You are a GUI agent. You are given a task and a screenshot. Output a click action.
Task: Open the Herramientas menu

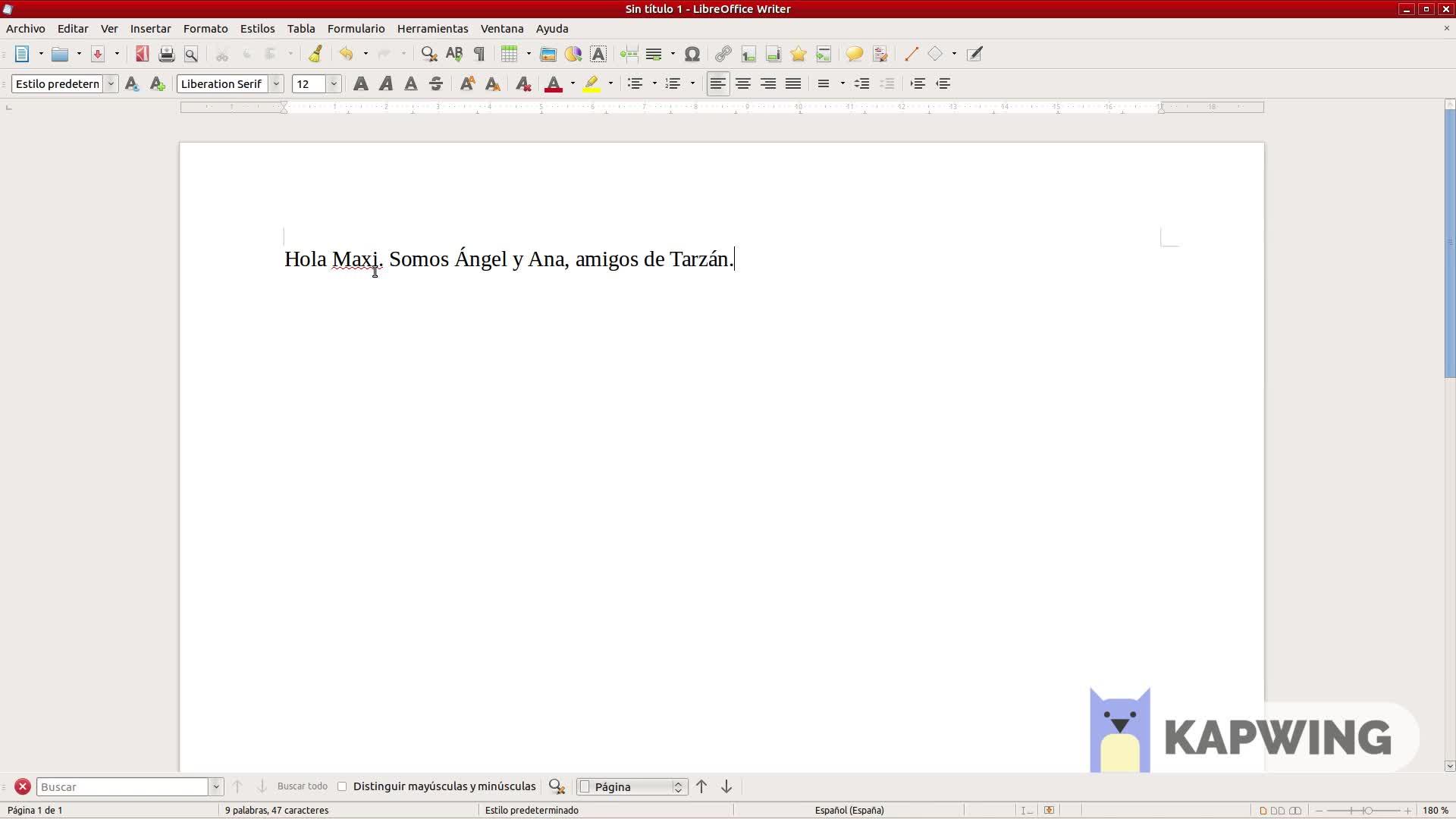point(432,28)
